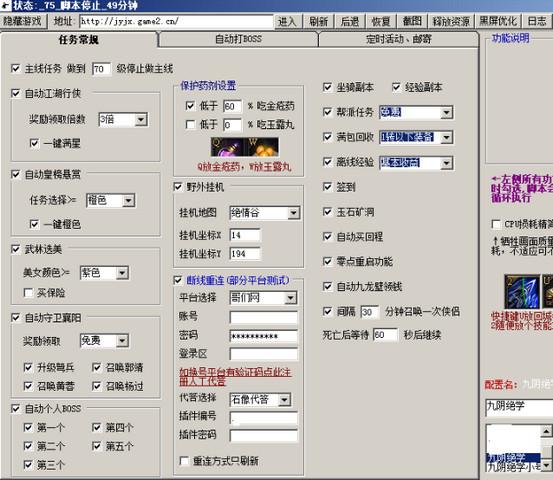Click the 后退 button

(x=350, y=21)
